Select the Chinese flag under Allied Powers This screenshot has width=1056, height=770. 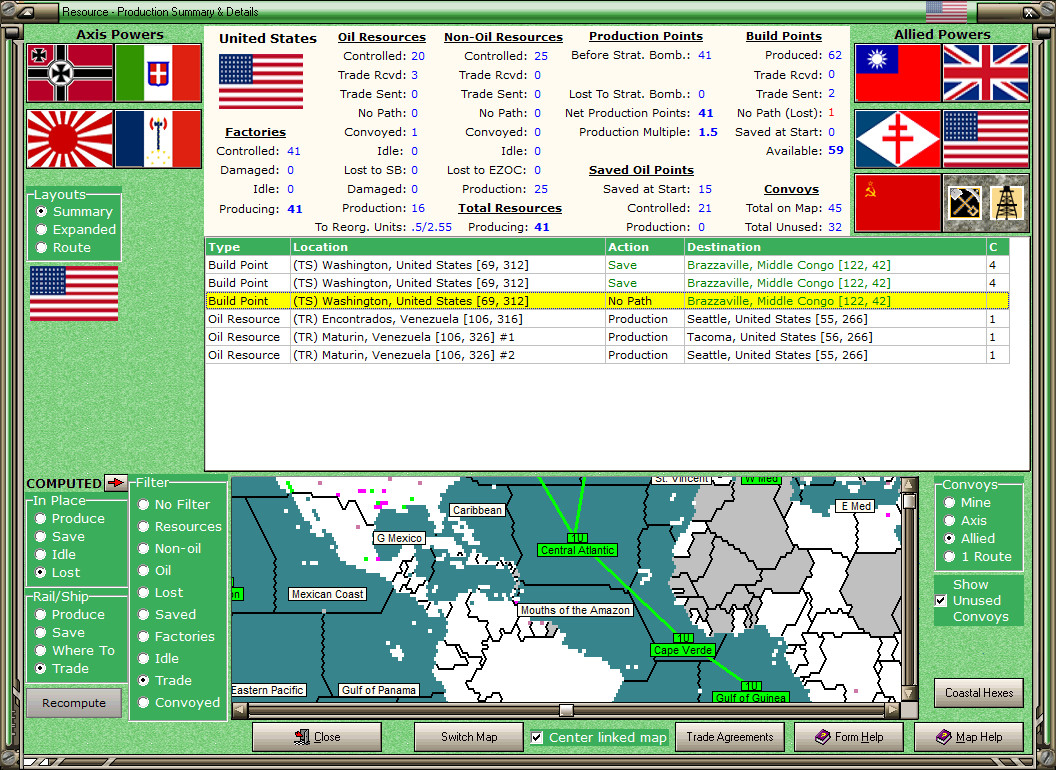tap(898, 73)
